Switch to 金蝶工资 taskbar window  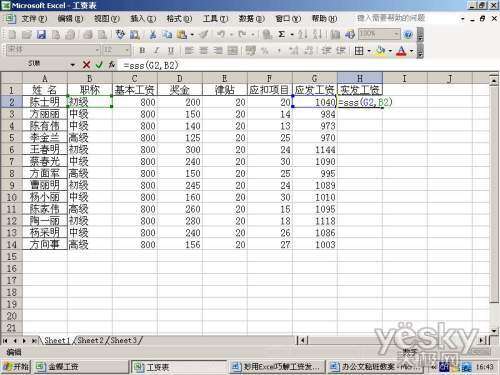point(81,367)
